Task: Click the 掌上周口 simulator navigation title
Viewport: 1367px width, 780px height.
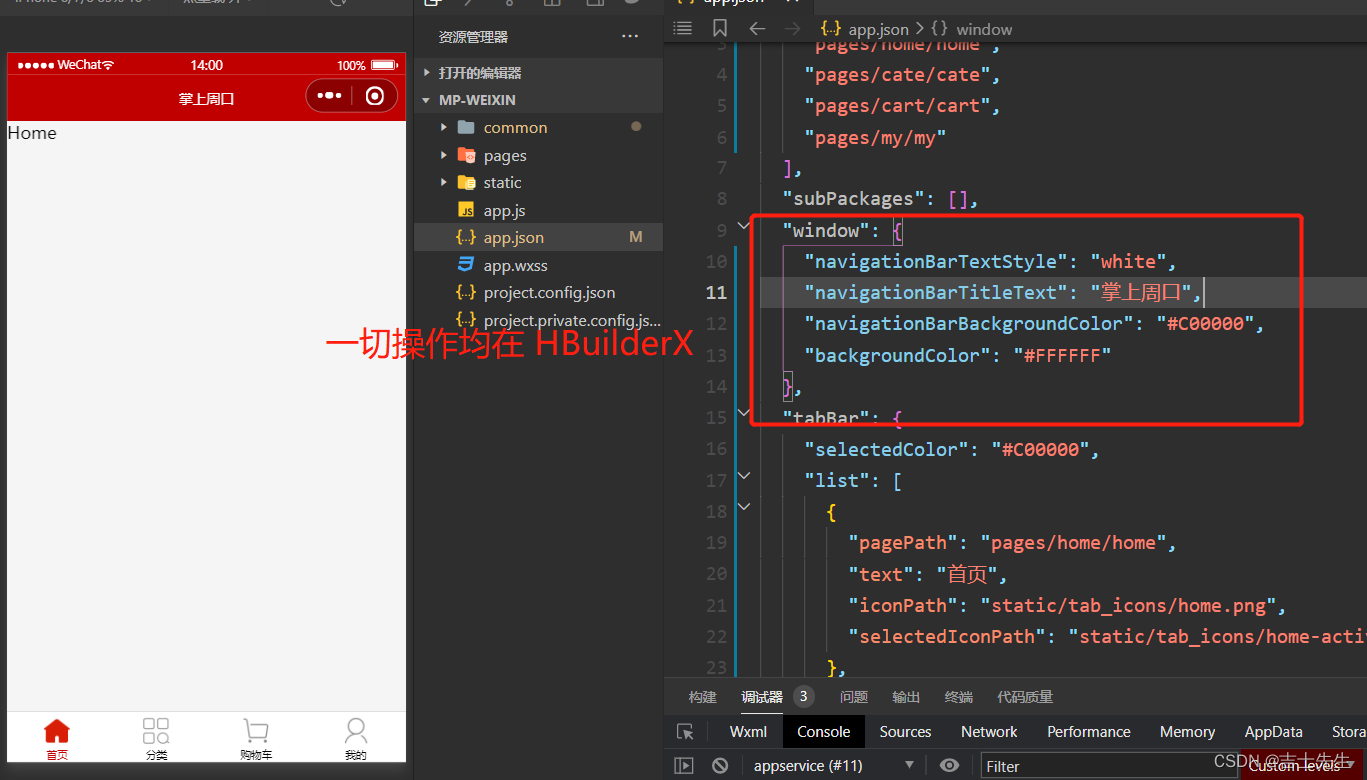Action: [206, 99]
